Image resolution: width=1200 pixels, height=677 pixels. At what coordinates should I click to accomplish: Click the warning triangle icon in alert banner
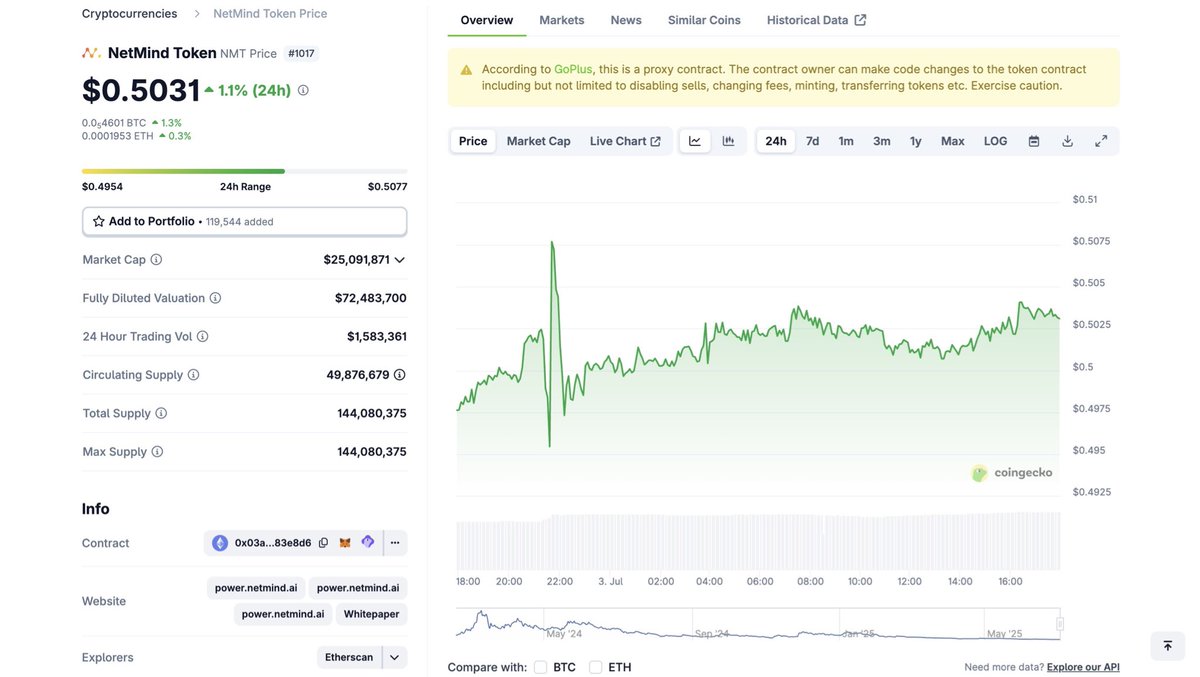point(466,70)
